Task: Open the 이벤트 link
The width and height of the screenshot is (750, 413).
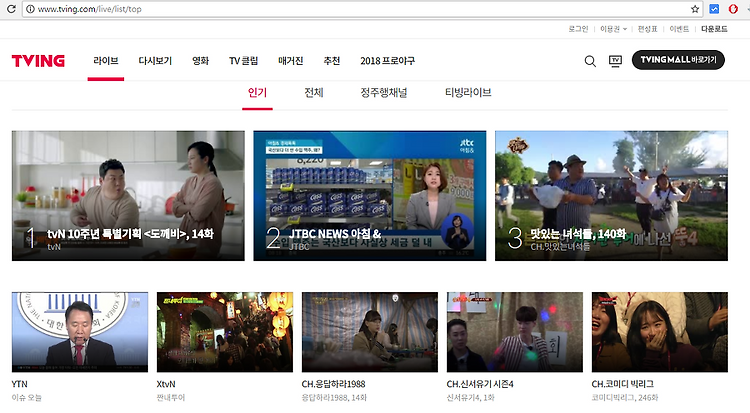Action: pos(679,29)
